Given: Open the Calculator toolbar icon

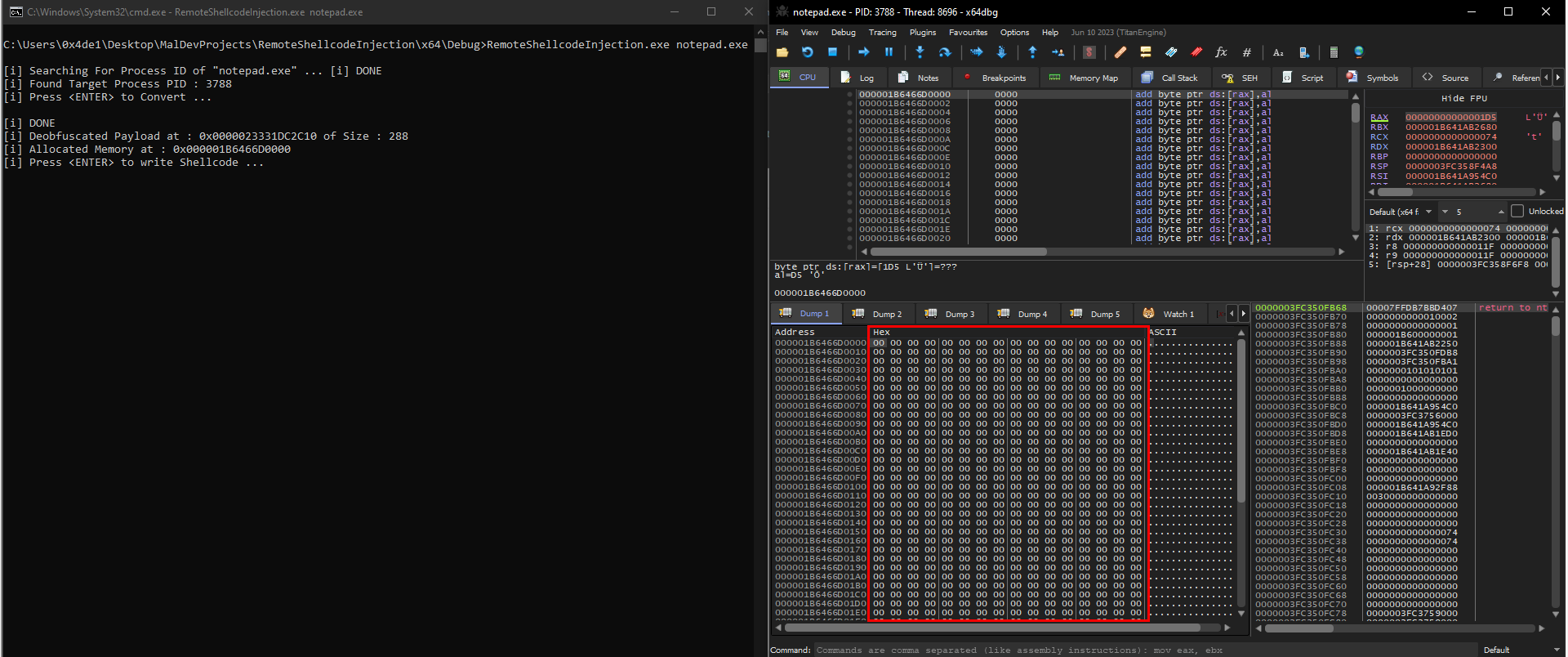Looking at the screenshot, I should pyautogui.click(x=1334, y=52).
